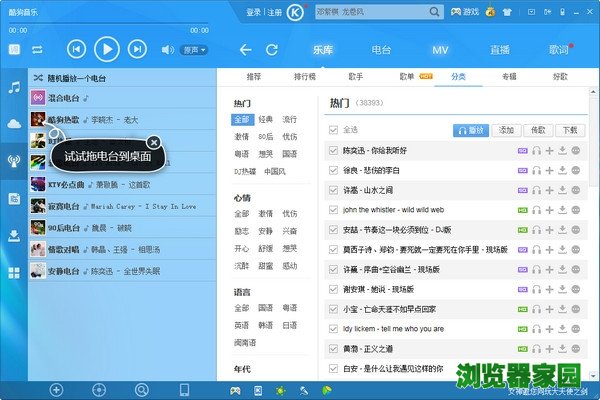Click the back arrow icon
Image resolution: width=600 pixels, height=400 pixels.
coord(244,49)
